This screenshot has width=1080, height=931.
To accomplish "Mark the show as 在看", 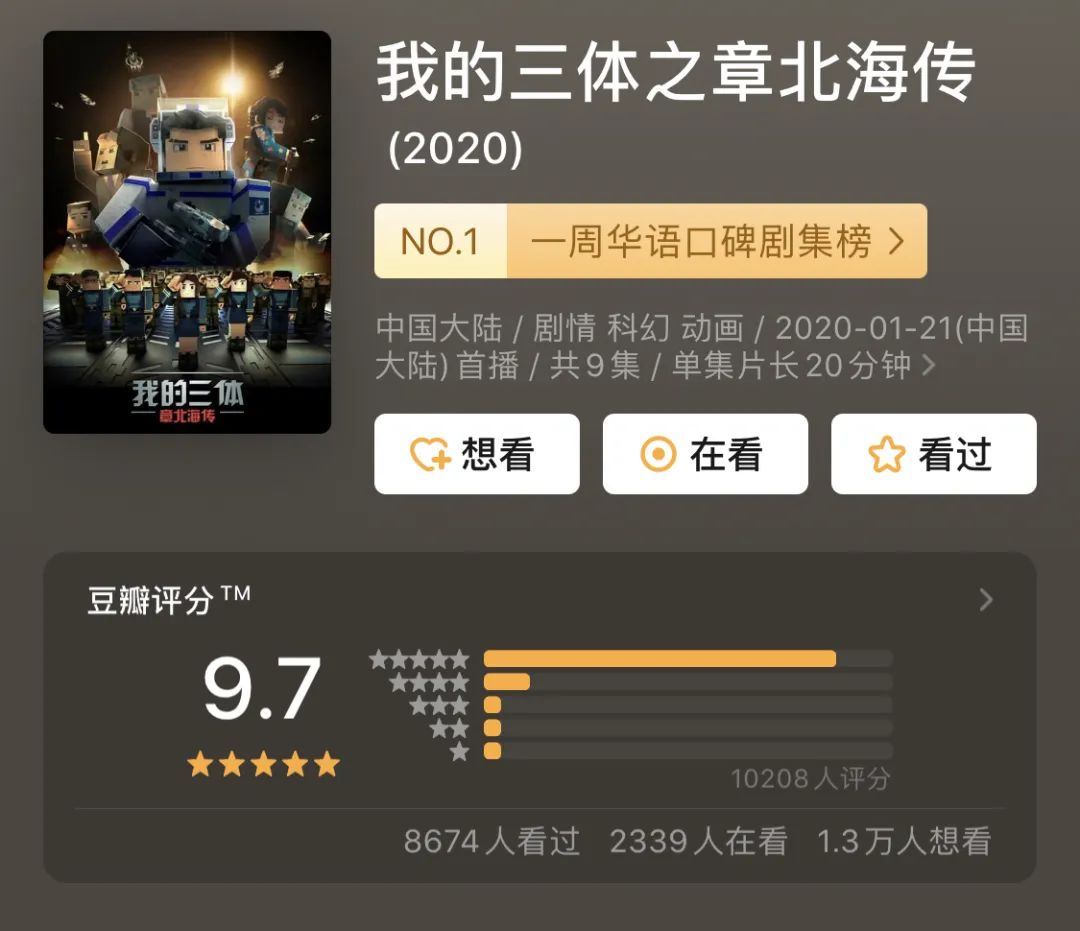I will (x=705, y=454).
